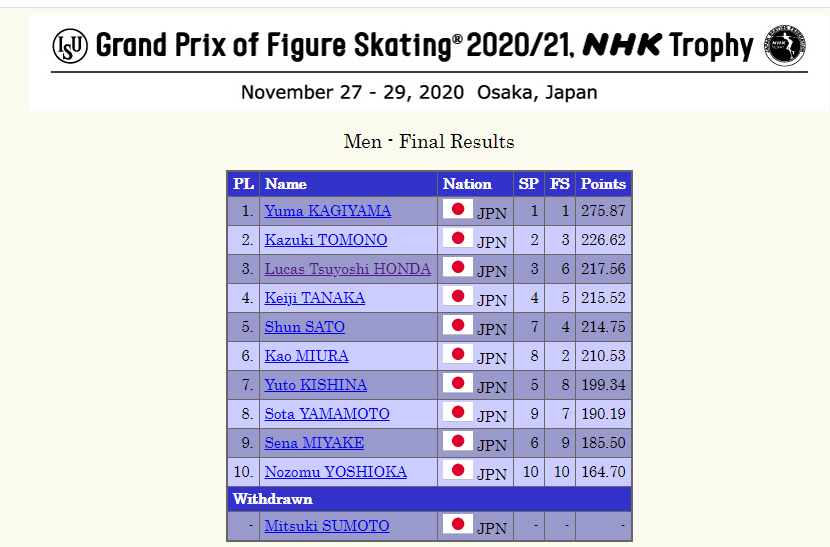Click the Japan flag in Sota YAMAMOTO's row
This screenshot has width=830, height=547.
click(458, 413)
